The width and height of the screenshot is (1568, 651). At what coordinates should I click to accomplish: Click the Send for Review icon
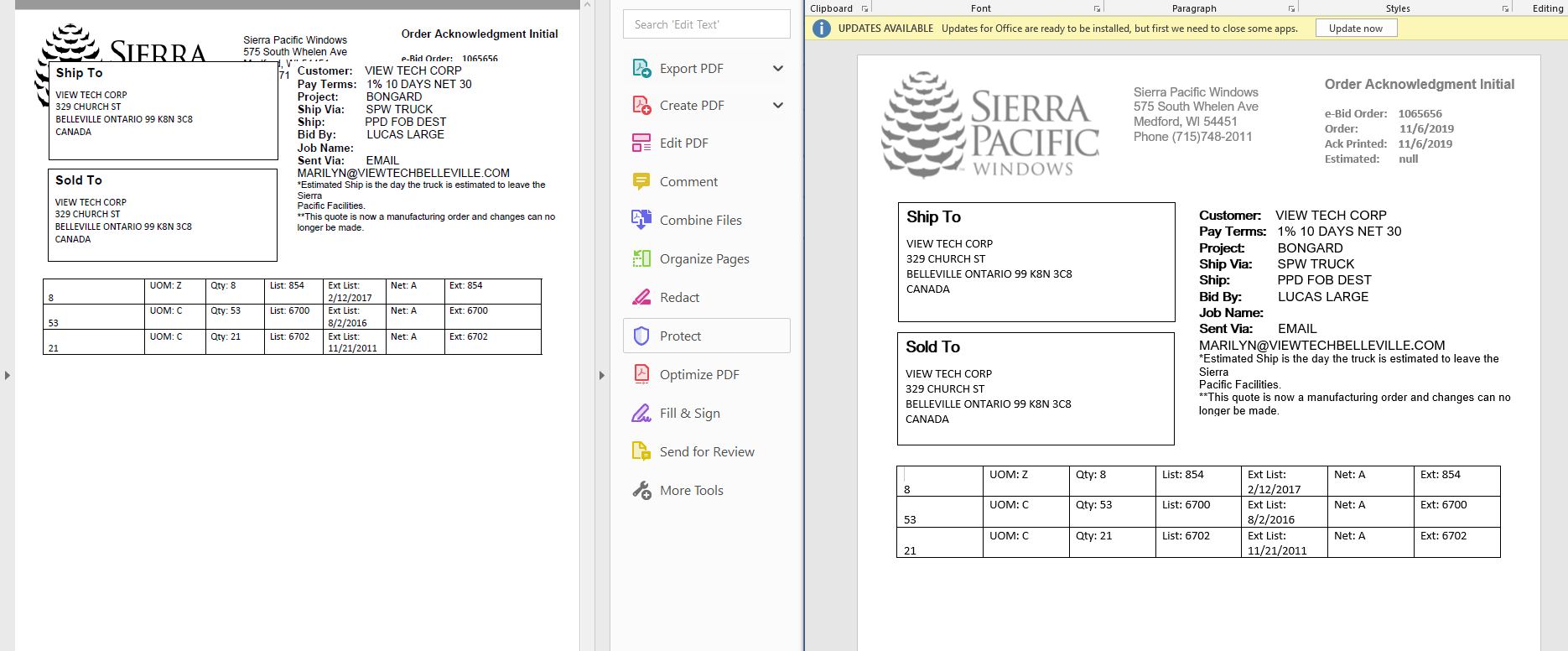click(x=641, y=451)
